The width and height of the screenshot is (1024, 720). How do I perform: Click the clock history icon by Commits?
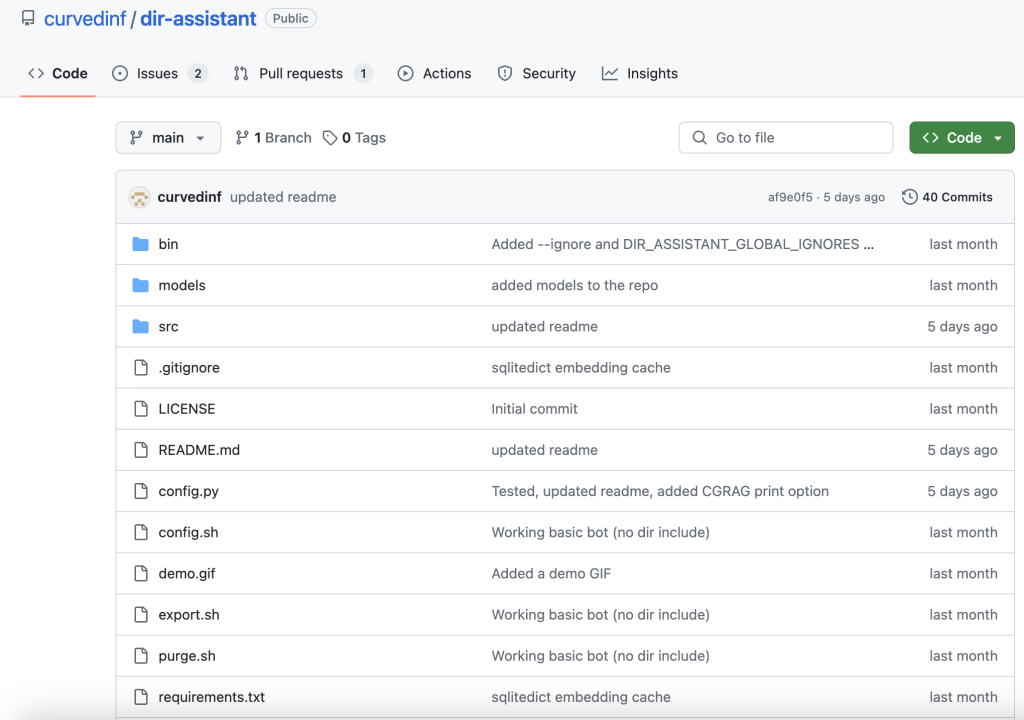910,197
